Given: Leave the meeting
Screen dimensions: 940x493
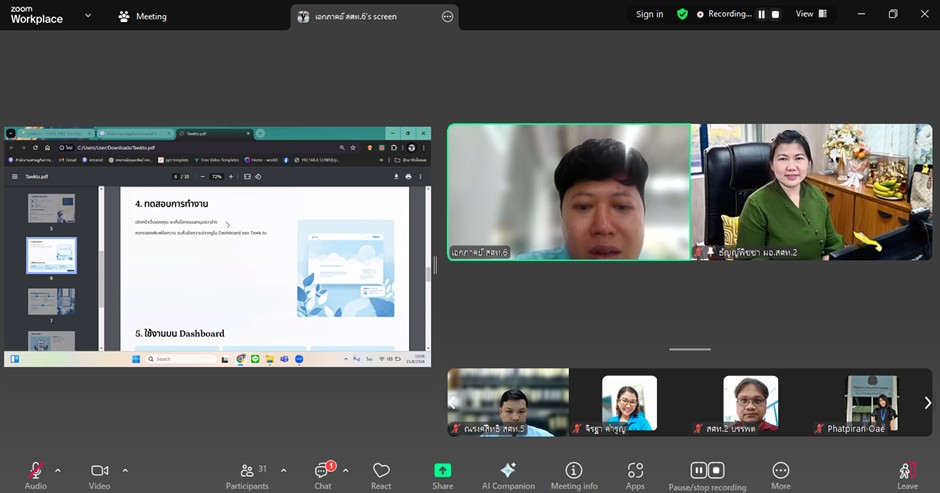Looking at the screenshot, I should tap(907, 475).
